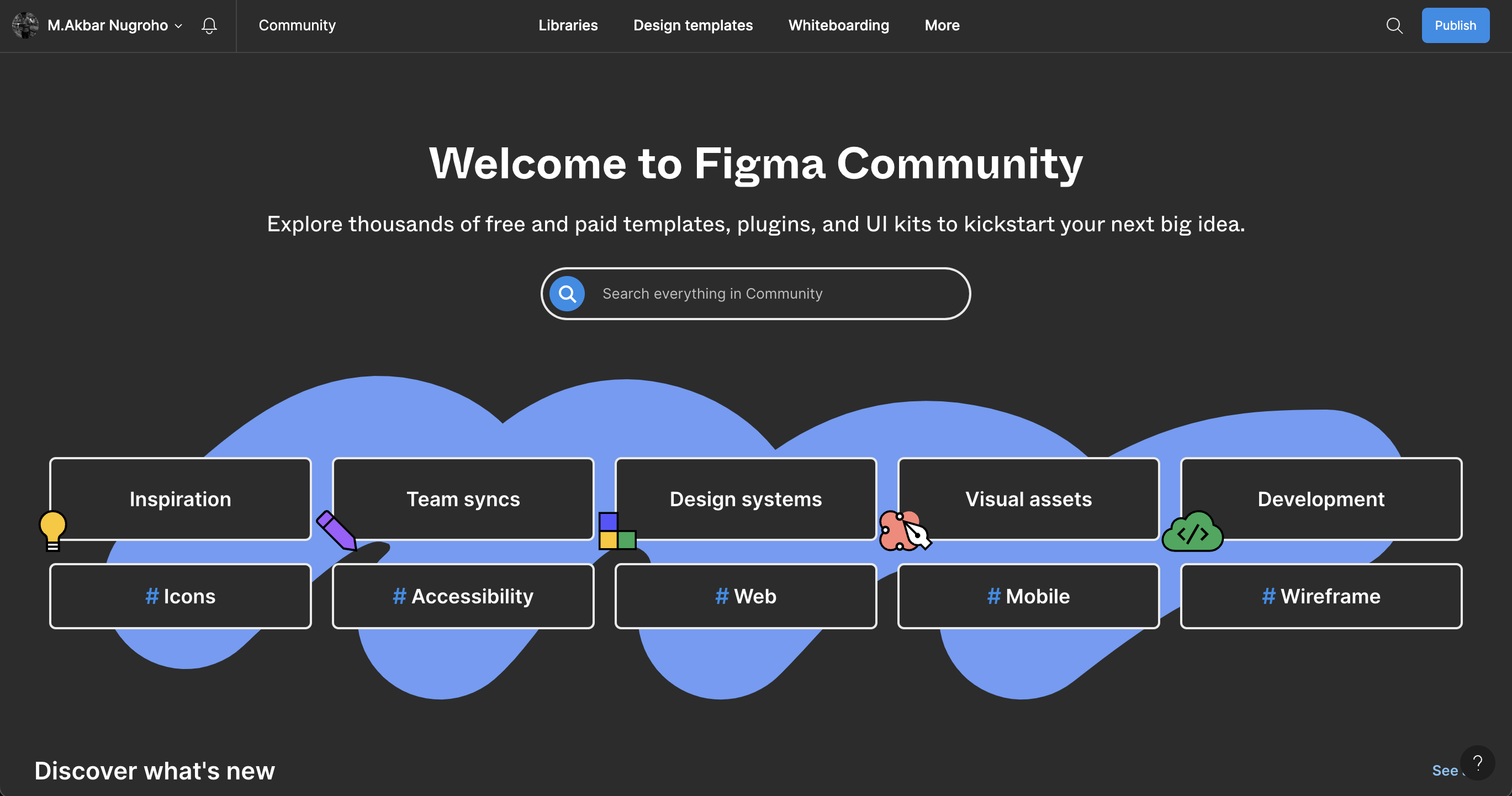The width and height of the screenshot is (1512, 796).
Task: Switch to the Community tab
Action: click(297, 25)
